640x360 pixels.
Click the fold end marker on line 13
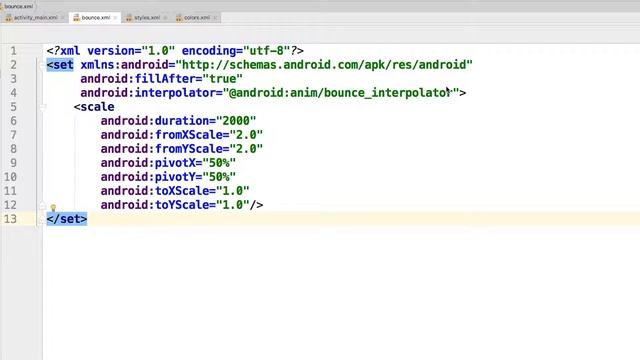tap(42, 219)
